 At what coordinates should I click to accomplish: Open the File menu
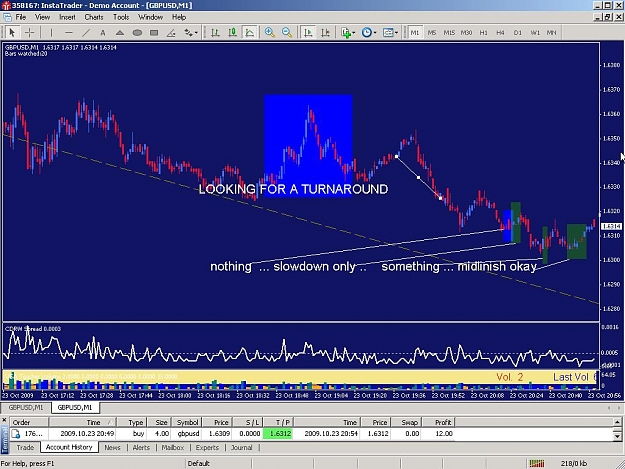(x=21, y=17)
